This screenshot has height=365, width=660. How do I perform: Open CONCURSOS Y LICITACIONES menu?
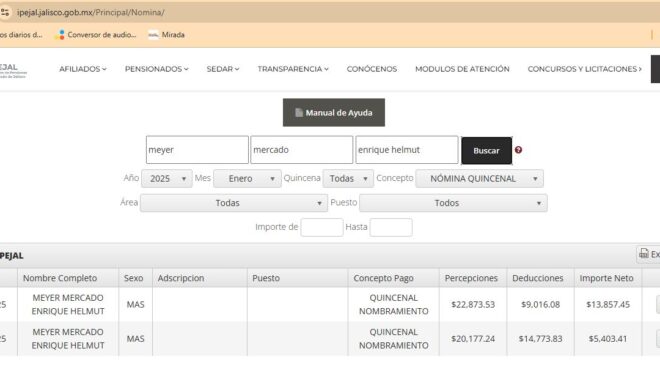point(585,69)
